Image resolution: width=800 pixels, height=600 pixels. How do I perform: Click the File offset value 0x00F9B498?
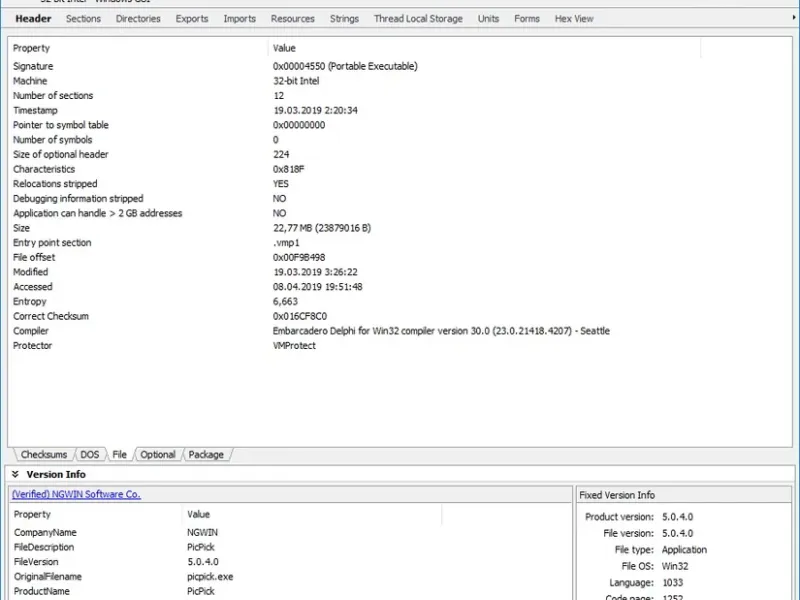point(299,258)
